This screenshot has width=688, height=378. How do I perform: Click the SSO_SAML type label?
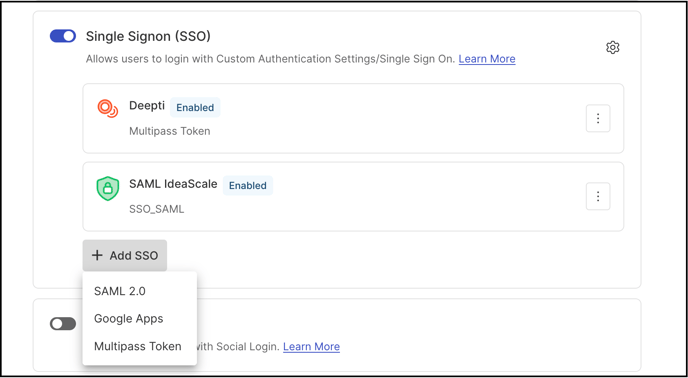(x=157, y=209)
